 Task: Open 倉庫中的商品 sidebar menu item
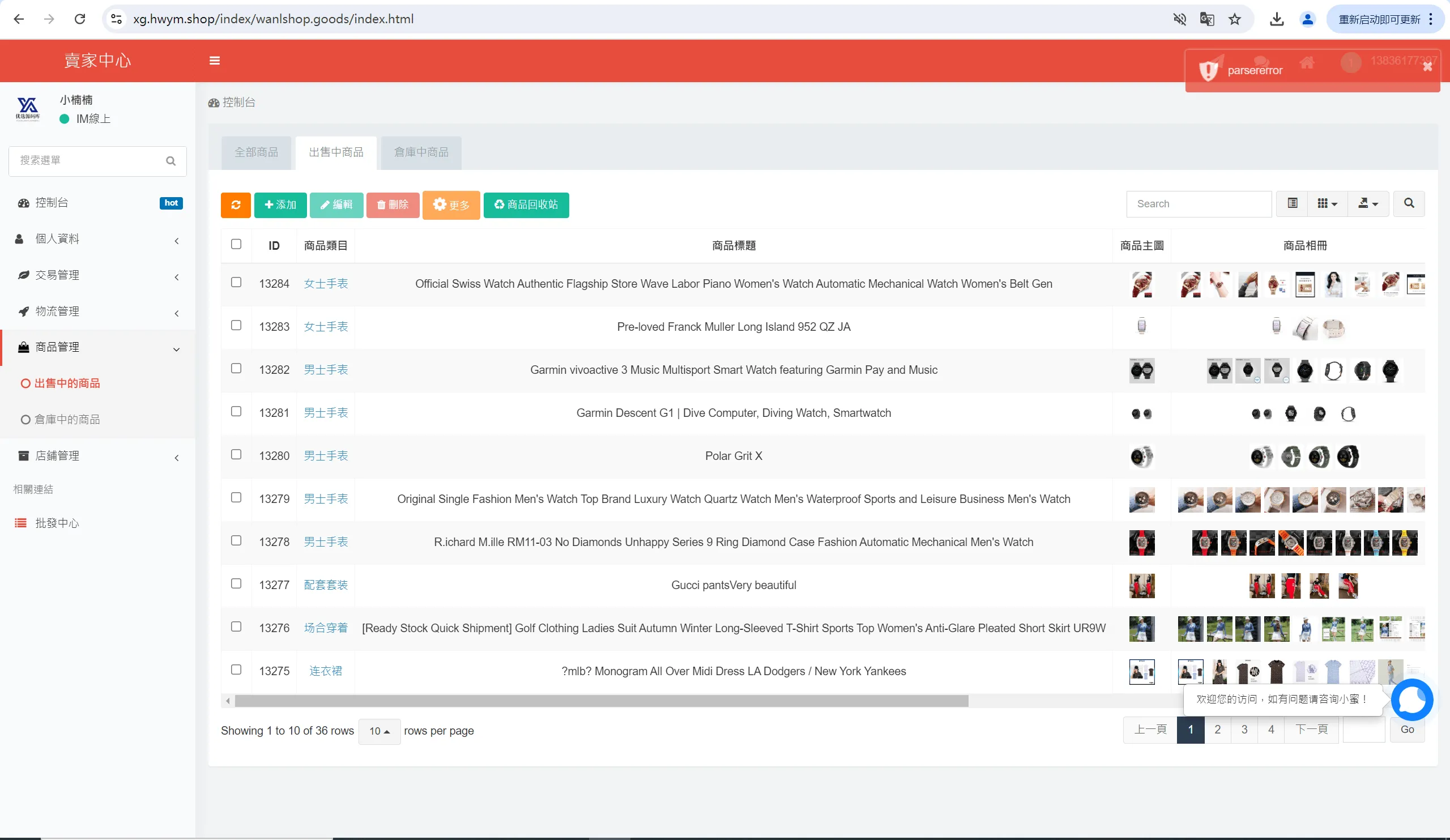(x=67, y=419)
